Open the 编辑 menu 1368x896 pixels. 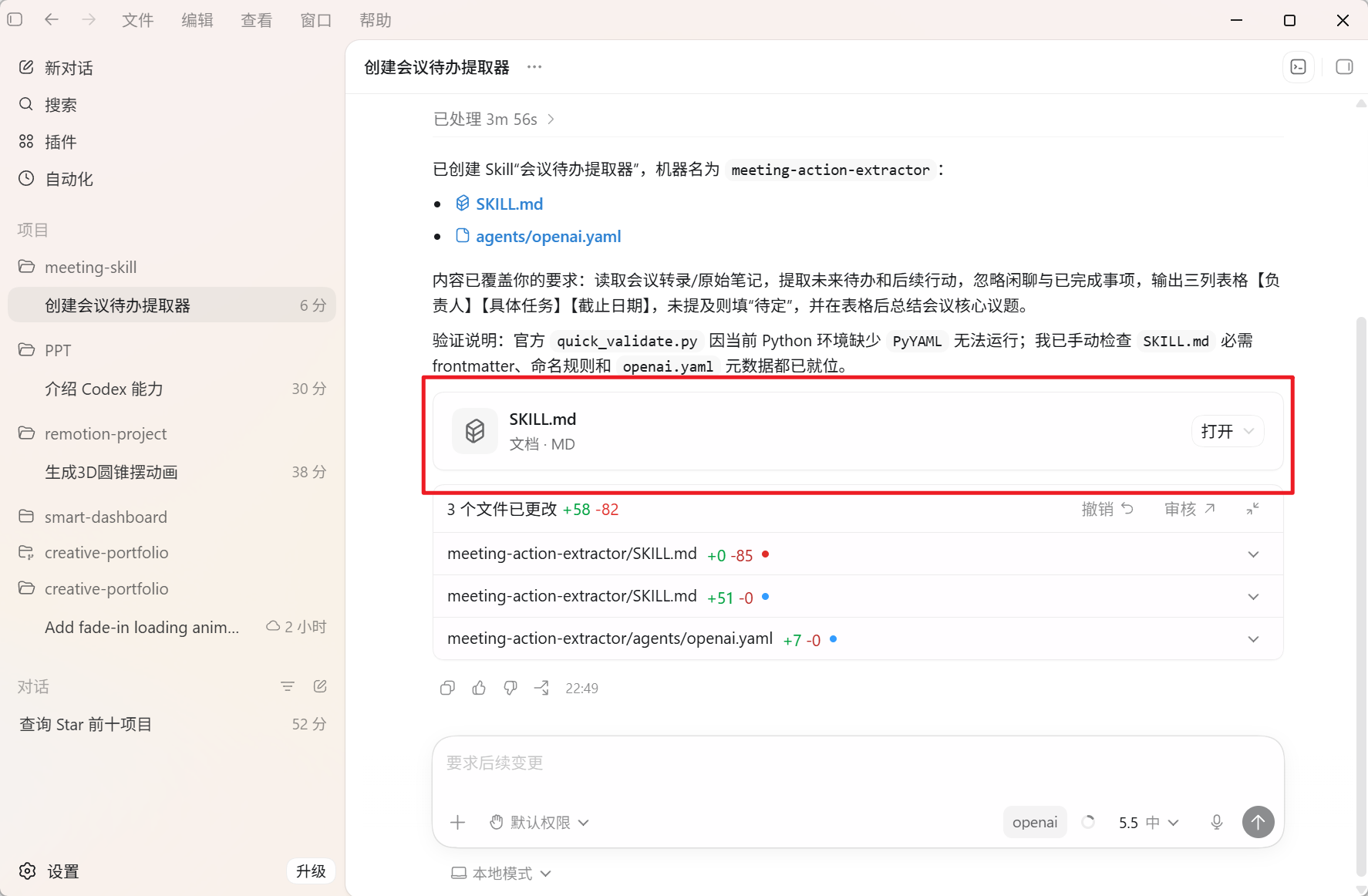tap(197, 20)
